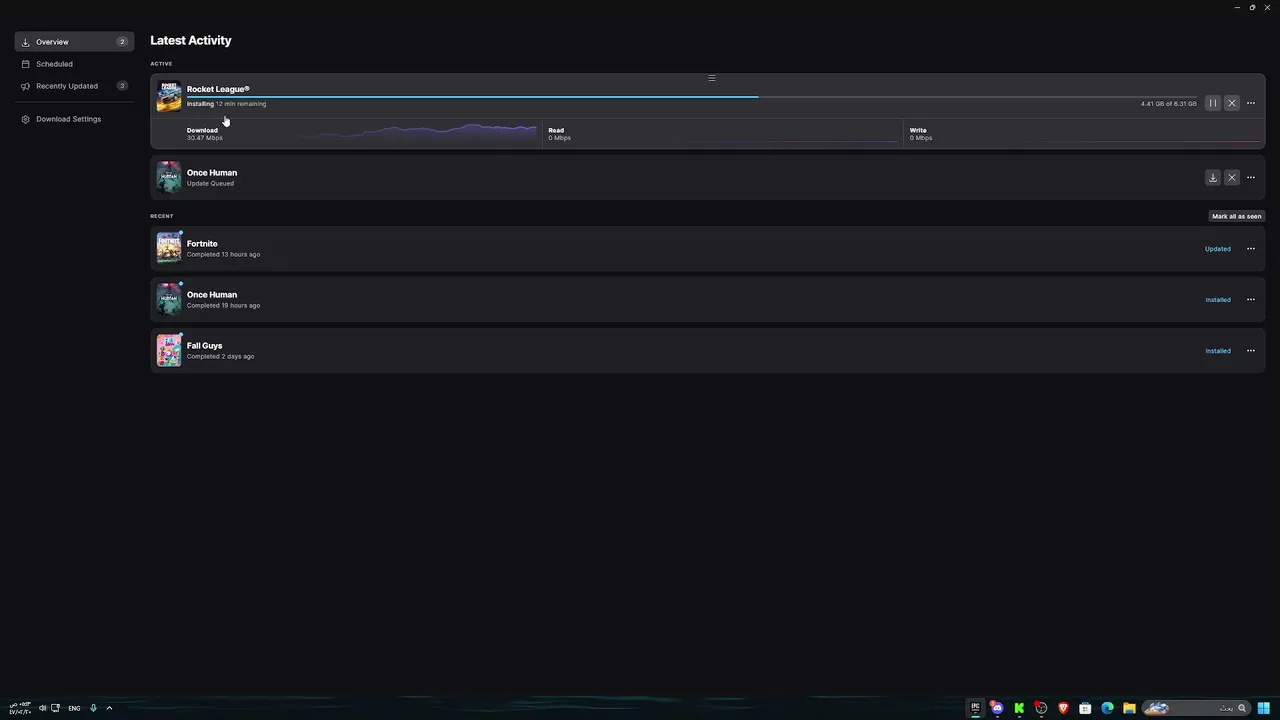
Task: Click the Download Settings gear icon
Action: 26,119
